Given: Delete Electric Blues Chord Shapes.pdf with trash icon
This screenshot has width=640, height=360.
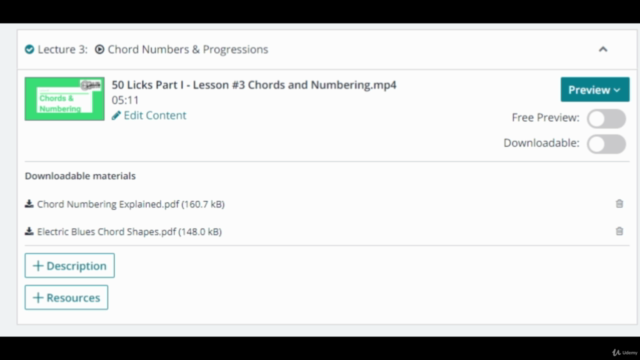Looking at the screenshot, I should click(619, 231).
